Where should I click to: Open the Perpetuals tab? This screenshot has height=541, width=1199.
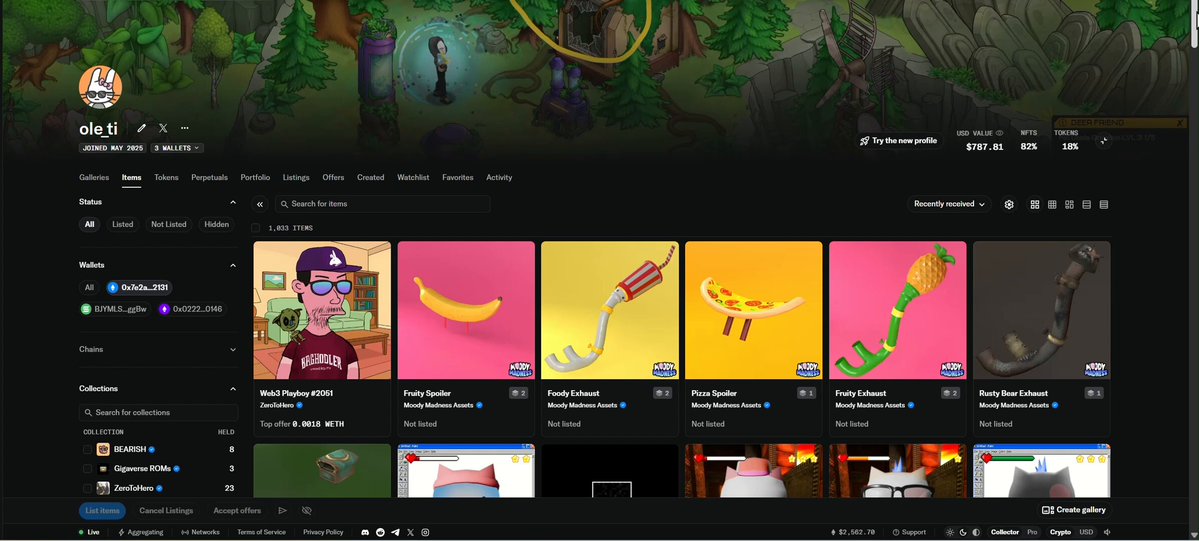tap(210, 178)
